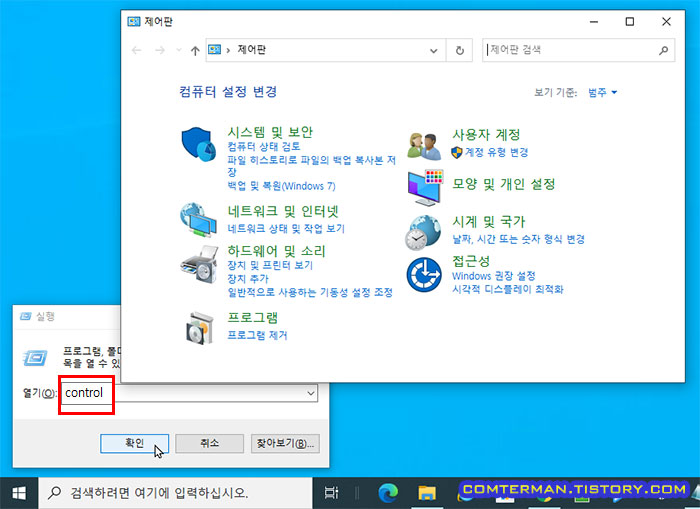Open the User Accounts people icon
Viewport: 700px width, 509px height.
424,146
